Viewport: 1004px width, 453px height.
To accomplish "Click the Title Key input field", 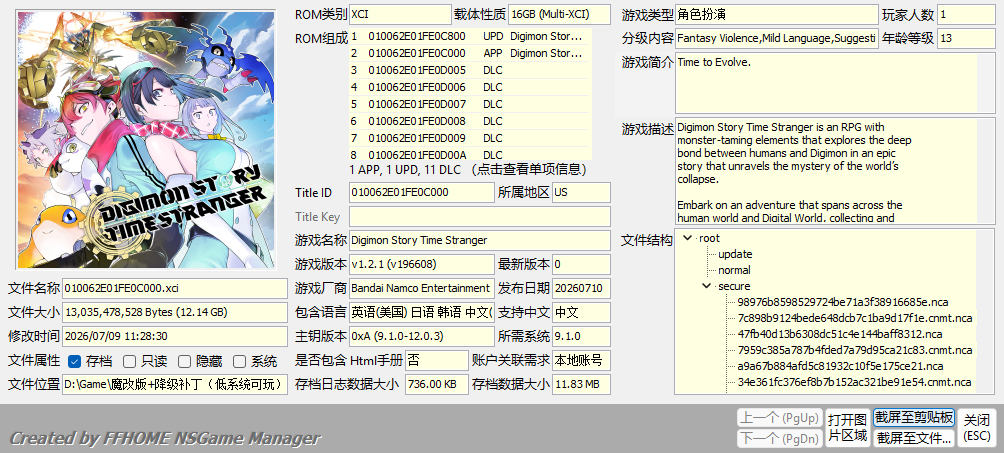I will click(480, 217).
